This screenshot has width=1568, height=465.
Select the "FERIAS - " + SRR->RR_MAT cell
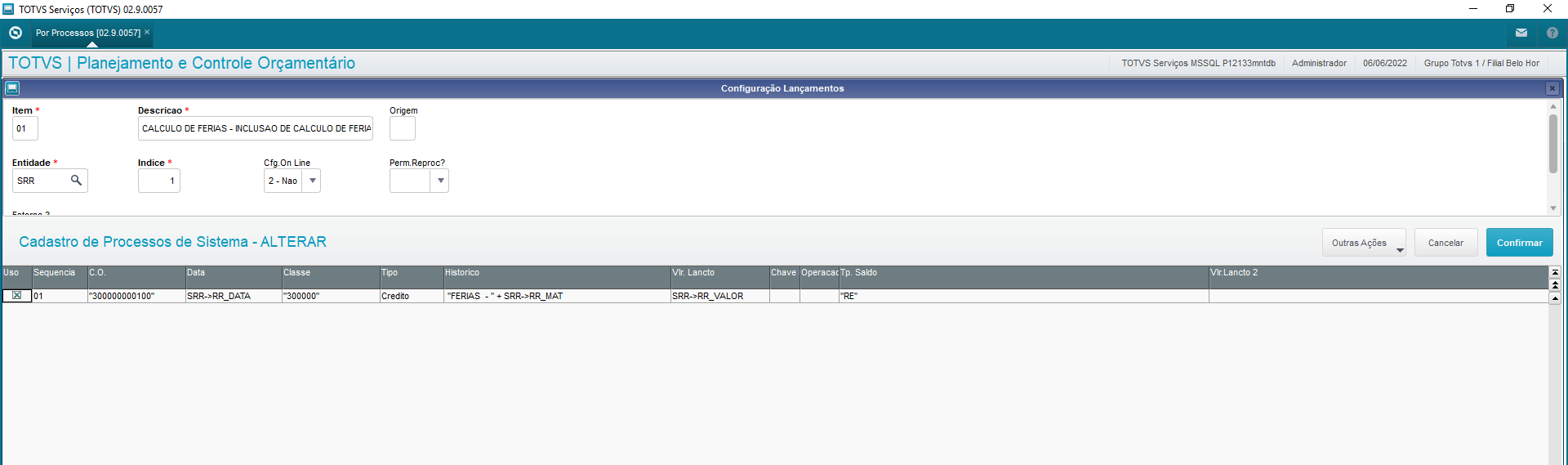[x=557, y=296]
